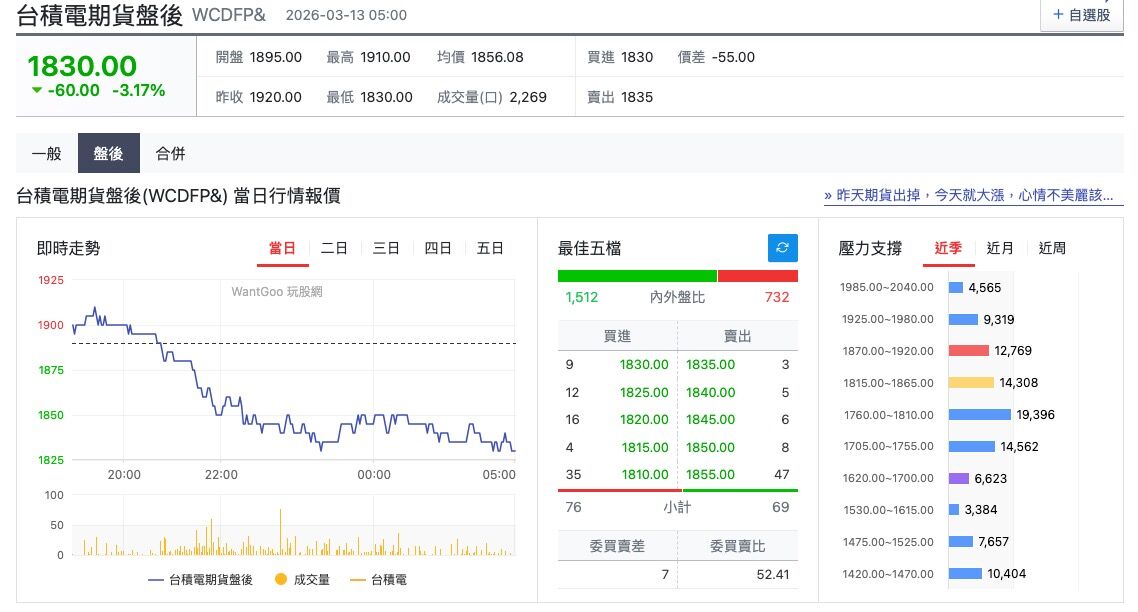
Task: Open the 昨天期貨出掉 discussion link
Action: pyautogui.click(x=968, y=195)
